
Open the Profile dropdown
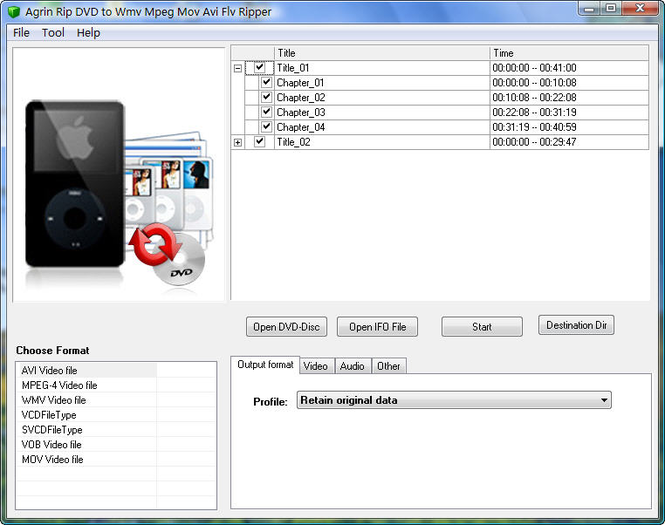454,400
